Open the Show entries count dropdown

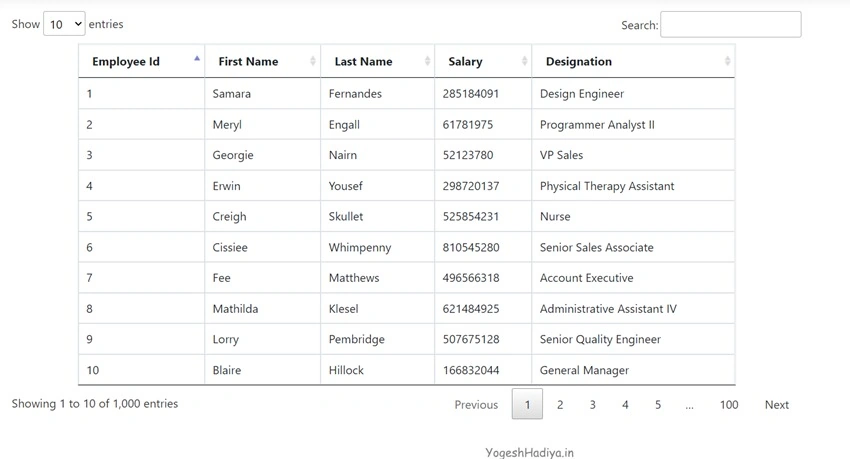[64, 24]
